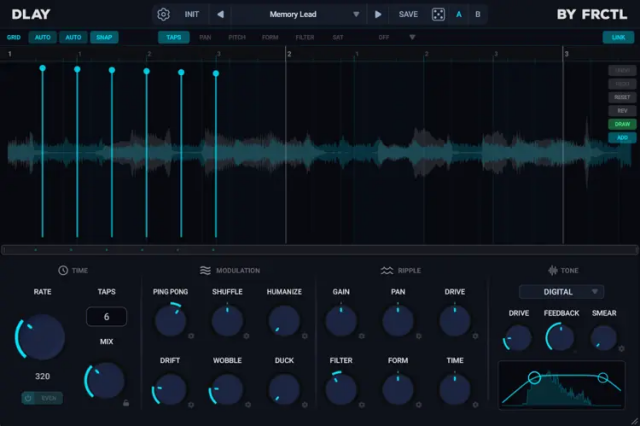
Task: Expand the OFF dropdown arrow
Action: pos(412,37)
